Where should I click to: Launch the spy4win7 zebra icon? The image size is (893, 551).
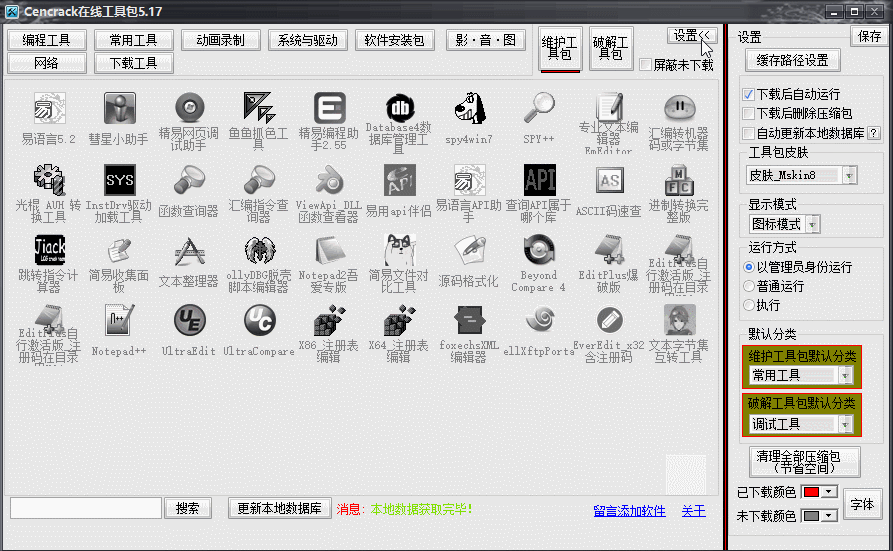(469, 108)
